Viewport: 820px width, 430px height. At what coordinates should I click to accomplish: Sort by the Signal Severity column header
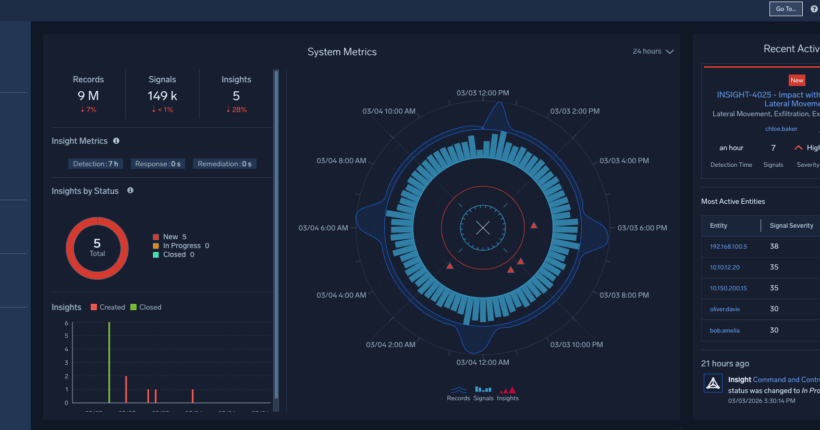(x=791, y=225)
